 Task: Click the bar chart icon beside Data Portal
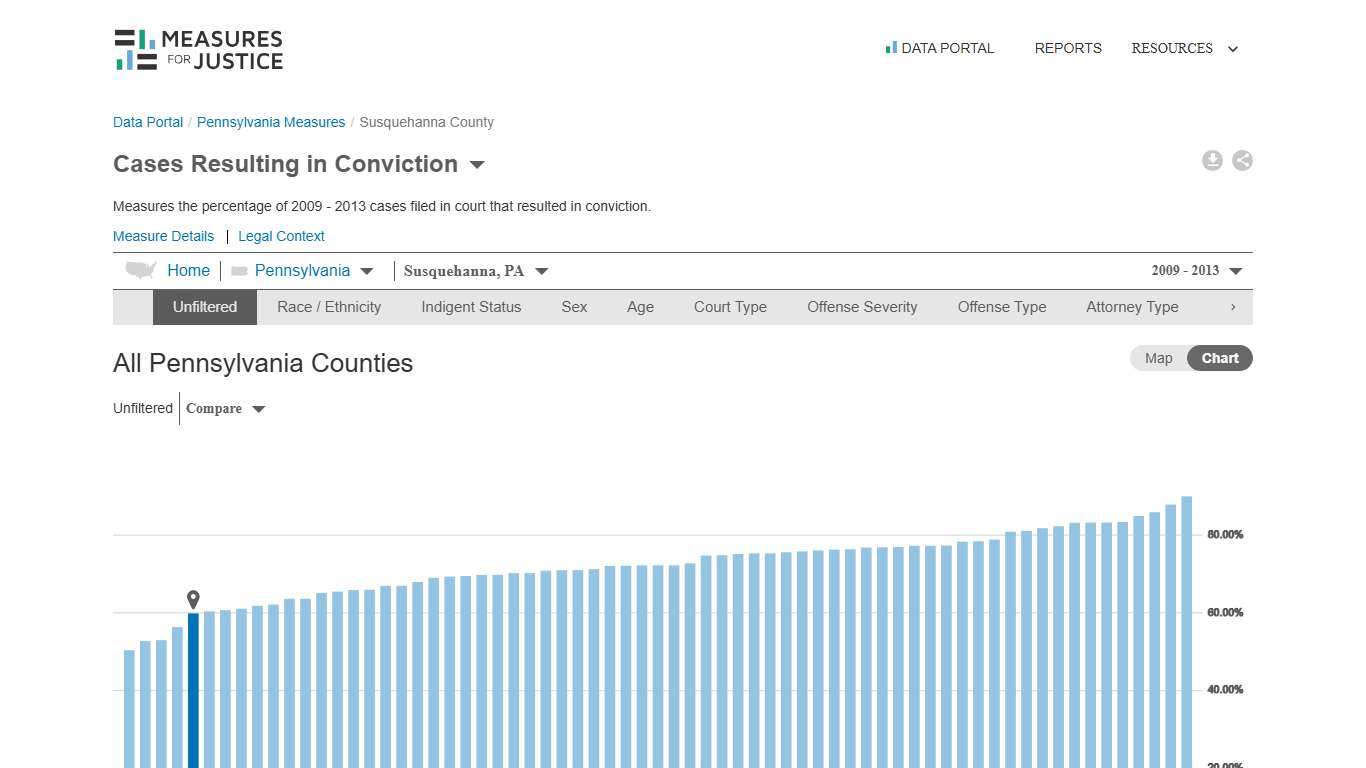tap(889, 47)
